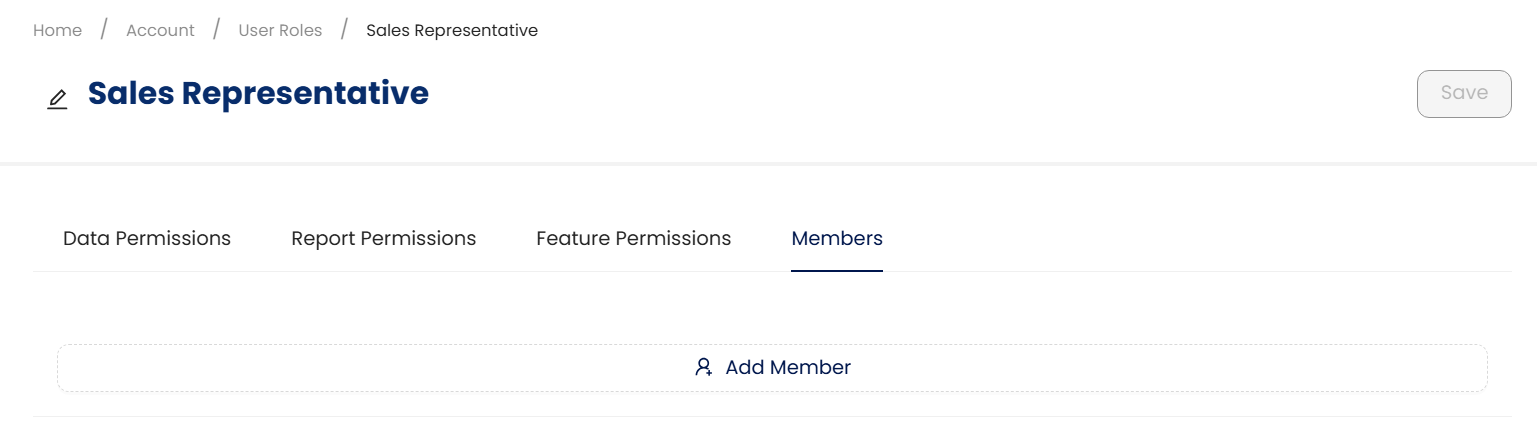This screenshot has height=431, width=1537.
Task: Click the slash separator after Home
Action: coord(103,29)
